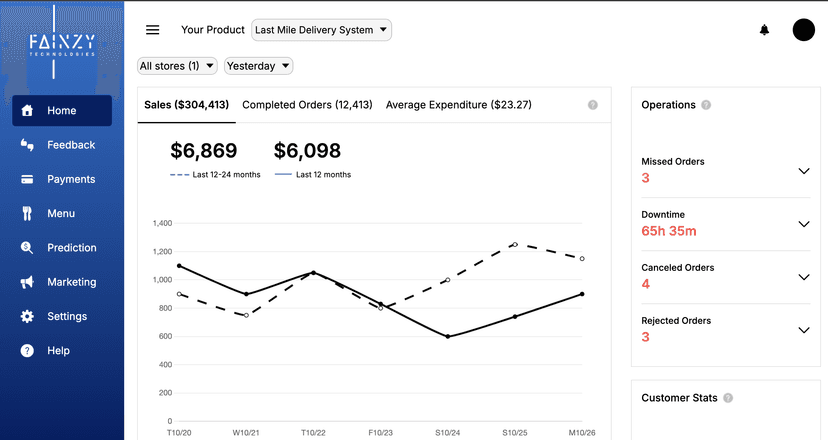
Task: Select the Average Expenditure tab
Action: tap(458, 105)
